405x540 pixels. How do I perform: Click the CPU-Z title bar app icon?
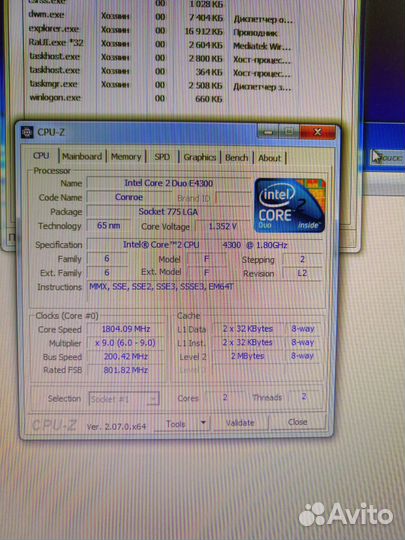coord(27,133)
